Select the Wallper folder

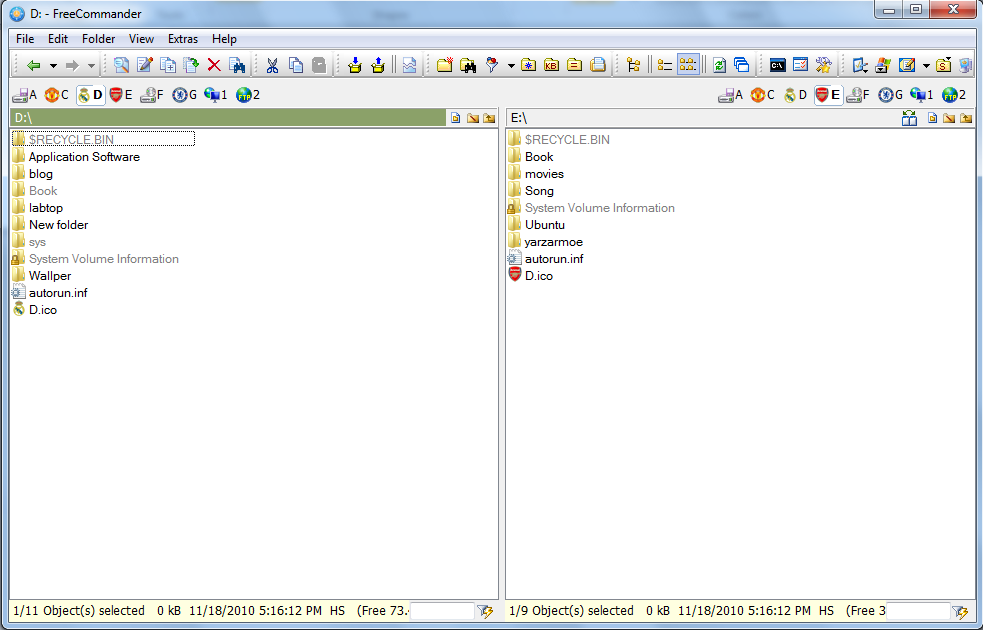pyautogui.click(x=50, y=276)
